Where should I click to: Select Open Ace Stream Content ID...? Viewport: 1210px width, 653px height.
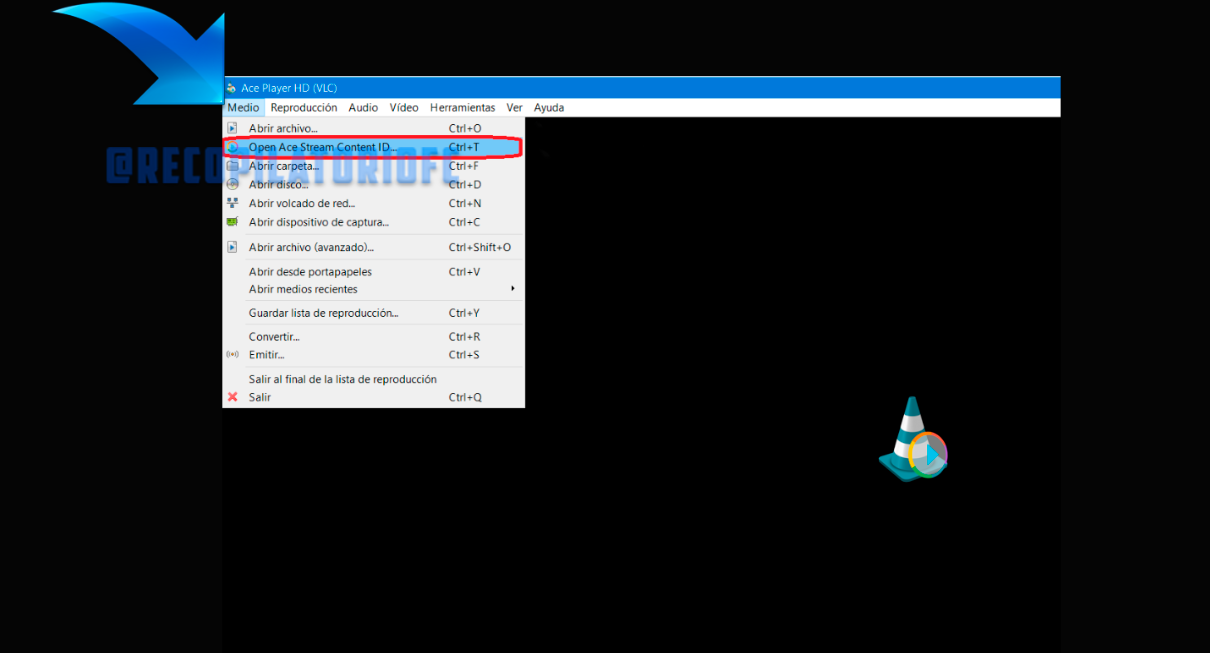[x=373, y=147]
